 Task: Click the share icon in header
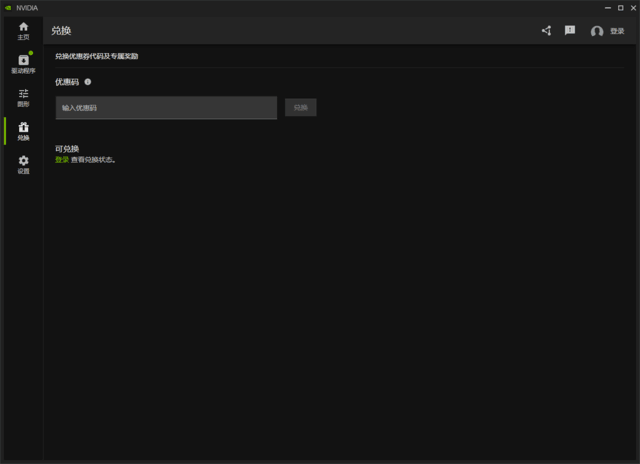(547, 31)
